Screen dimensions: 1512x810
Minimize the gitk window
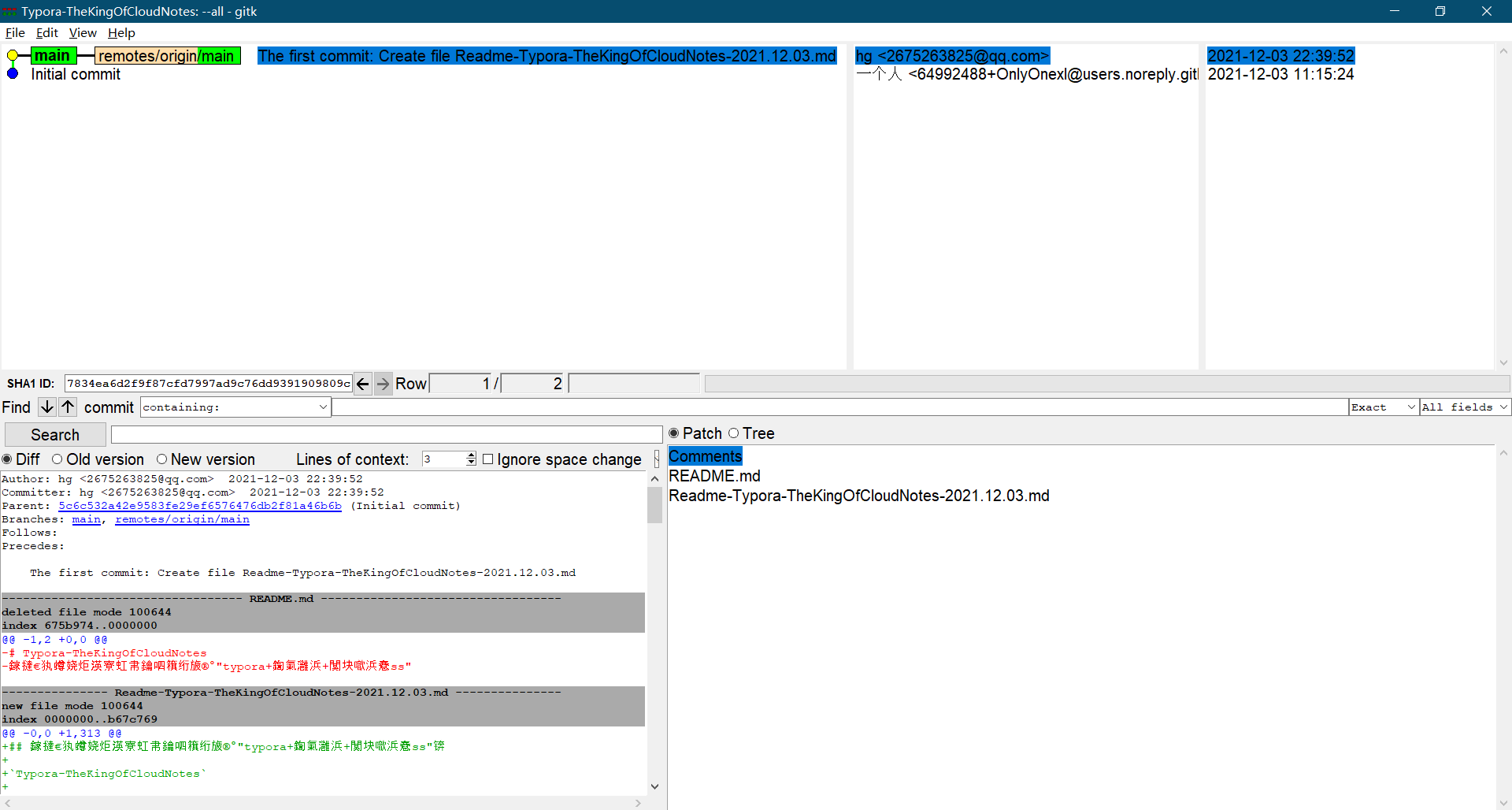point(1394,11)
